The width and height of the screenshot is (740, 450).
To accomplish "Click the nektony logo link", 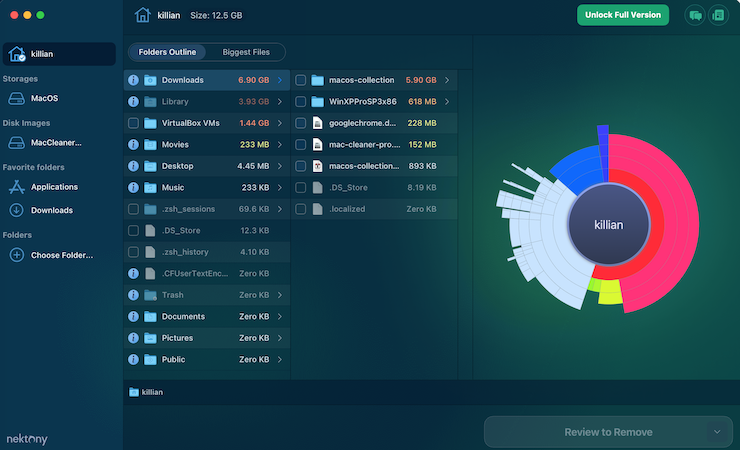I will point(27,439).
